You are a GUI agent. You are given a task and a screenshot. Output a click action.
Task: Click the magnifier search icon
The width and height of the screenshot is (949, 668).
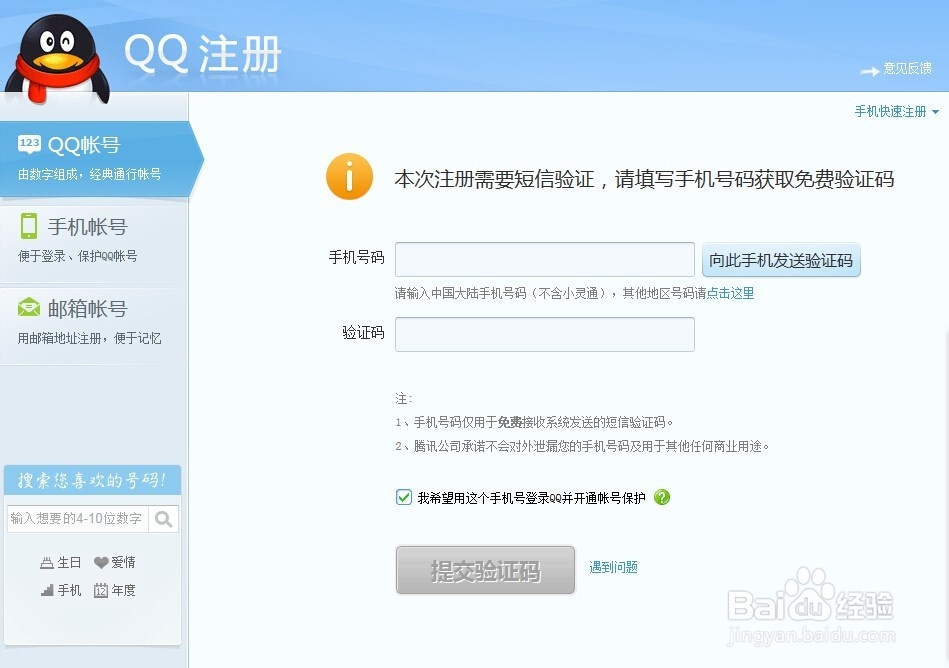[x=164, y=519]
